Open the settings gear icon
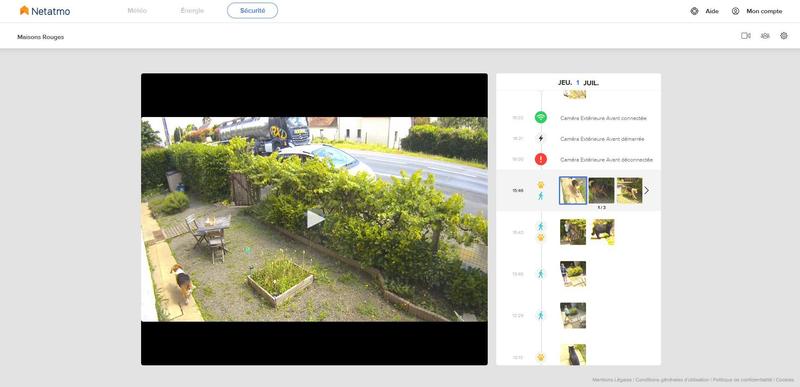This screenshot has width=800, height=387. coord(784,36)
